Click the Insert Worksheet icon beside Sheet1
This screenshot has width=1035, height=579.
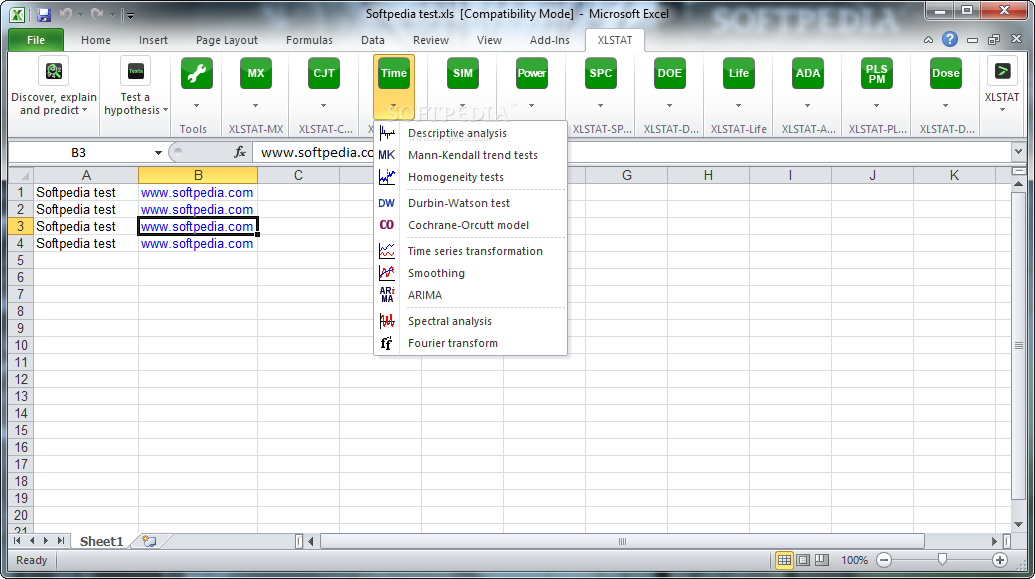[149, 541]
